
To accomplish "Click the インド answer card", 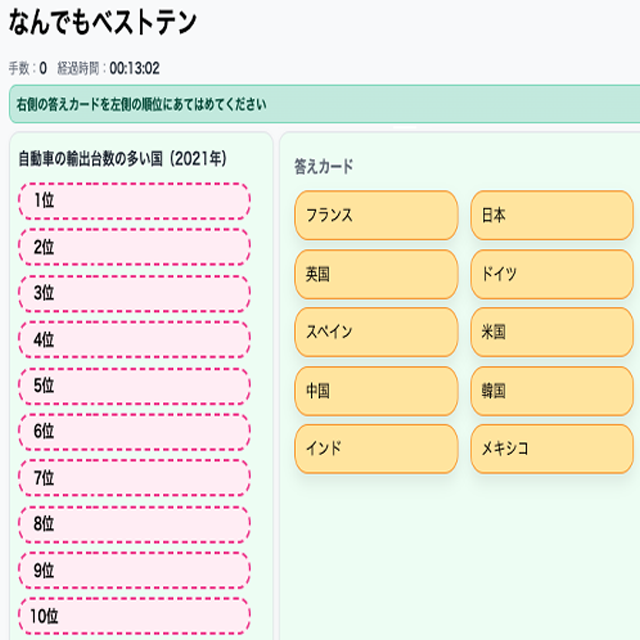I will coord(375,448).
